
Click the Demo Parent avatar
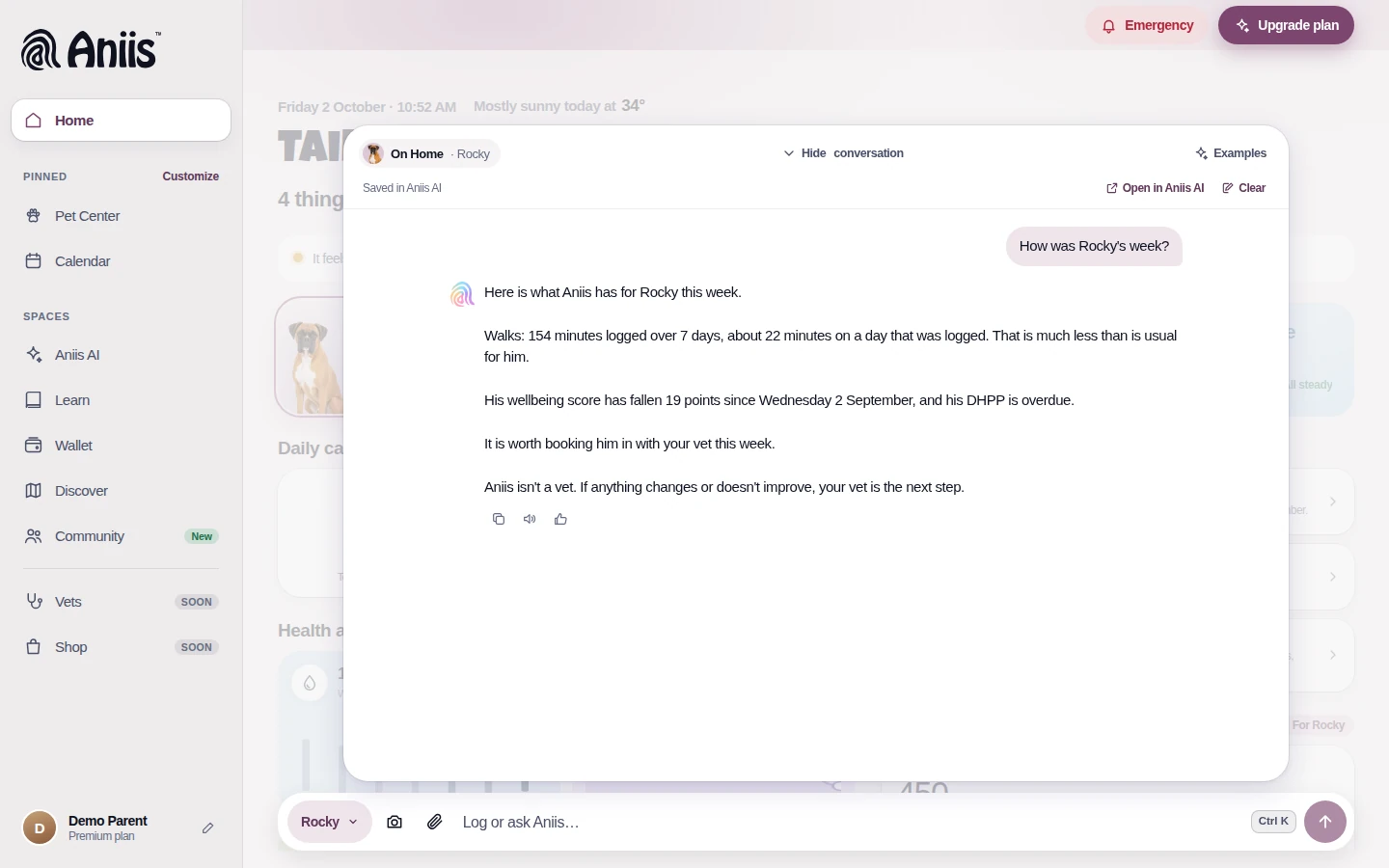point(40,827)
